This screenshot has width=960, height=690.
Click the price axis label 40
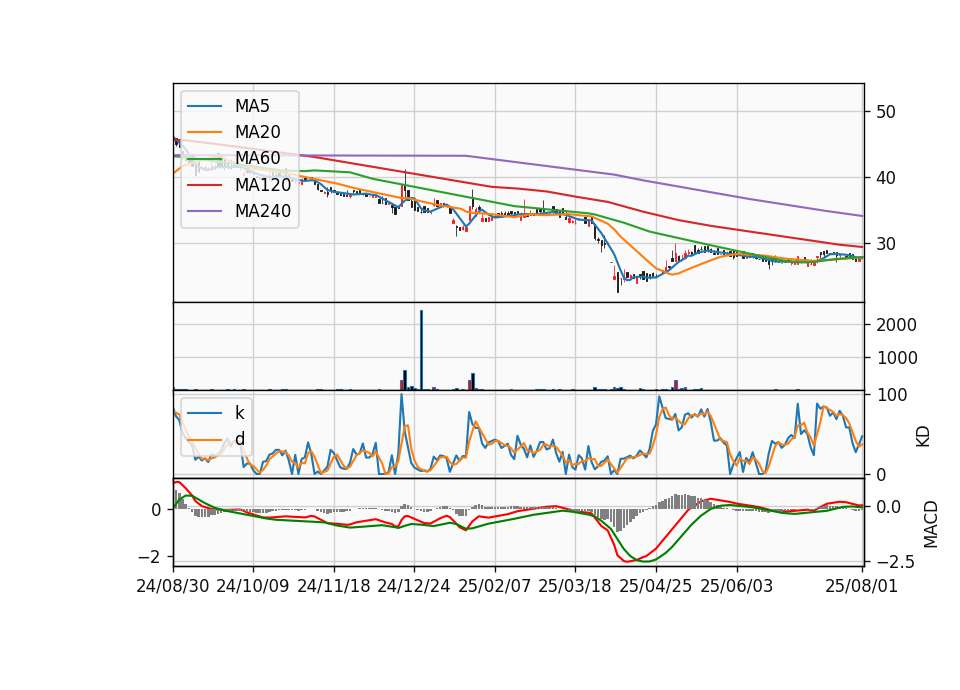886,178
